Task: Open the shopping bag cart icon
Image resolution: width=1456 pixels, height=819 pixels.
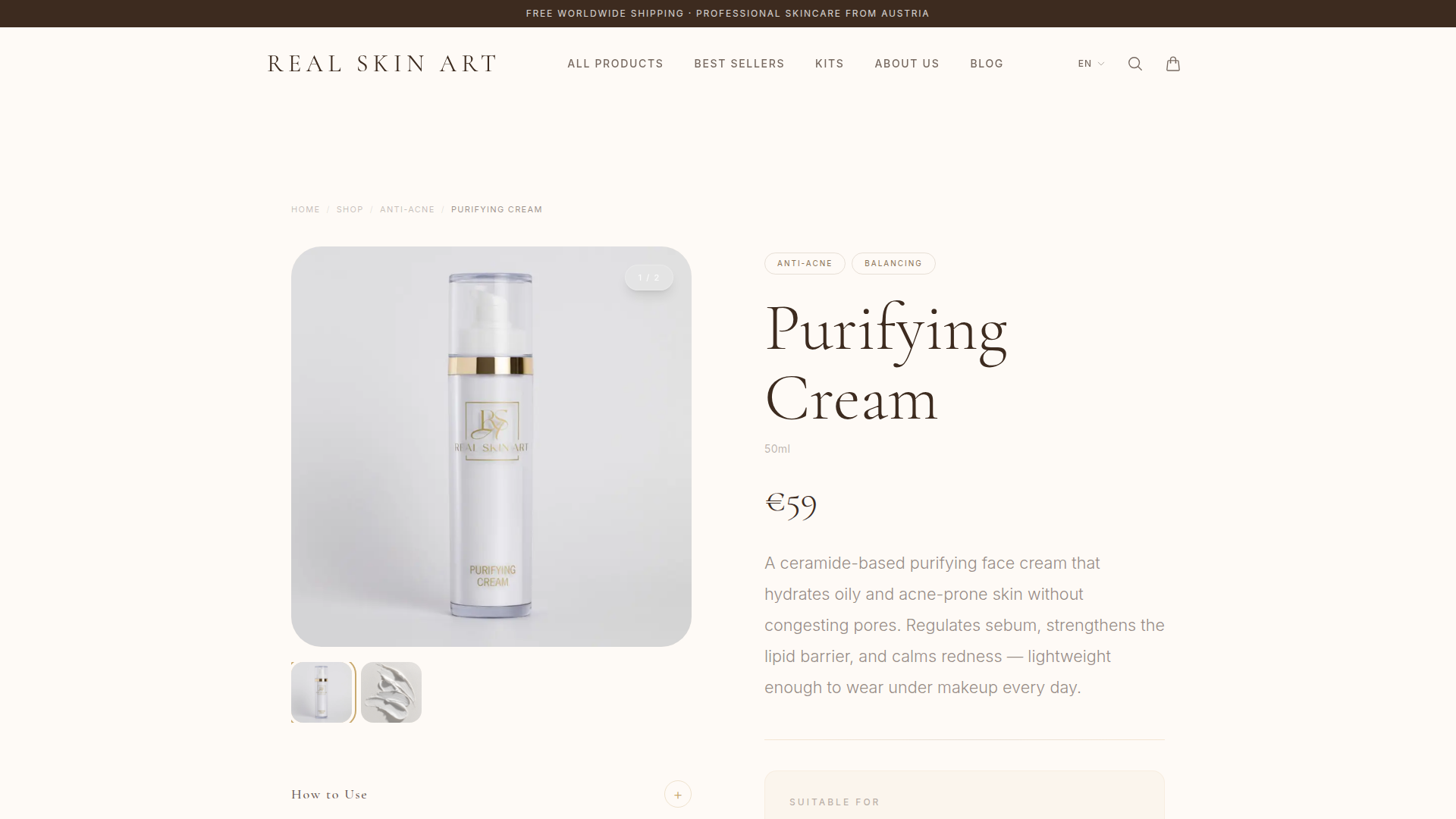Action: (x=1172, y=64)
